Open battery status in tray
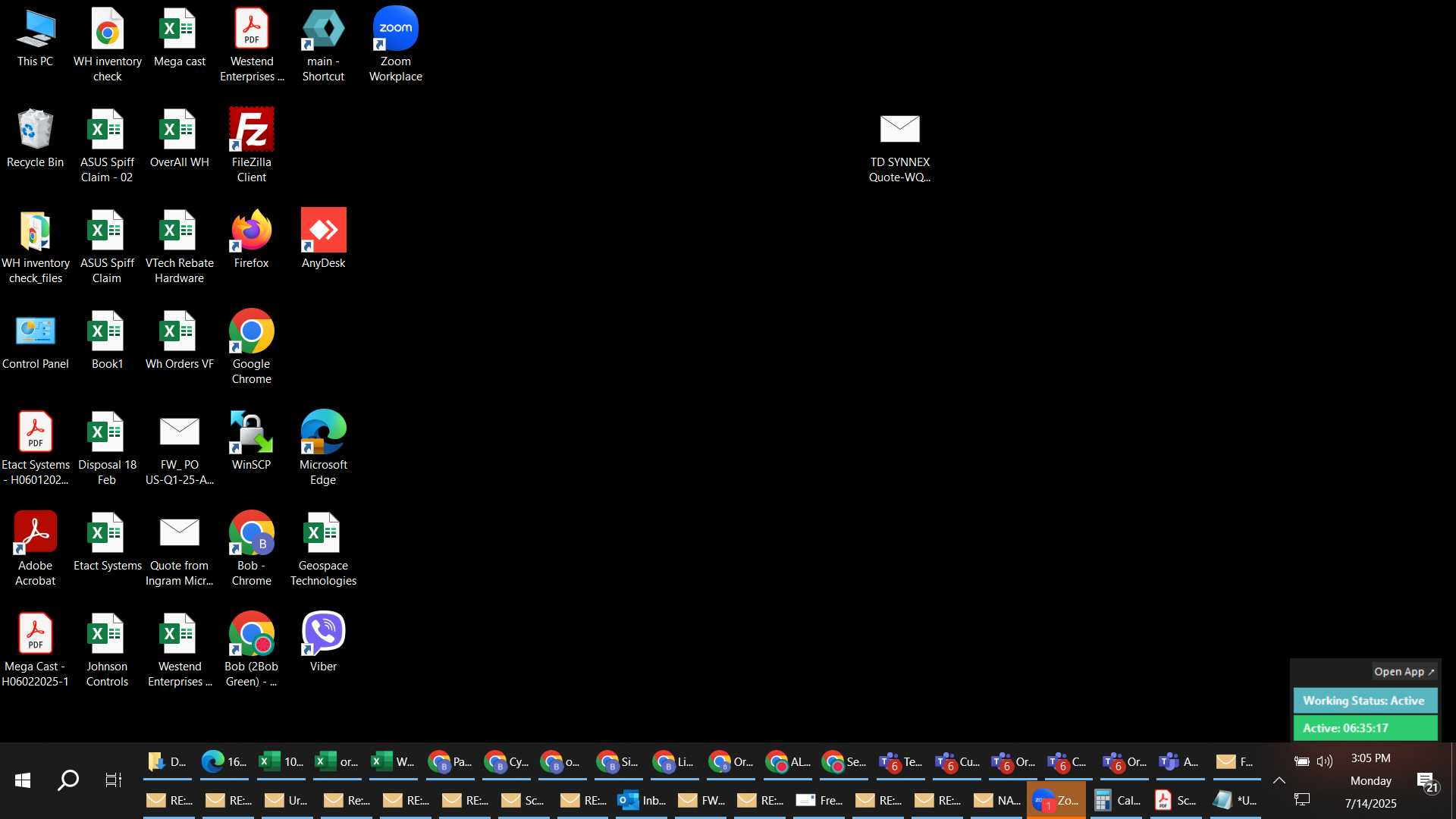 (1302, 761)
